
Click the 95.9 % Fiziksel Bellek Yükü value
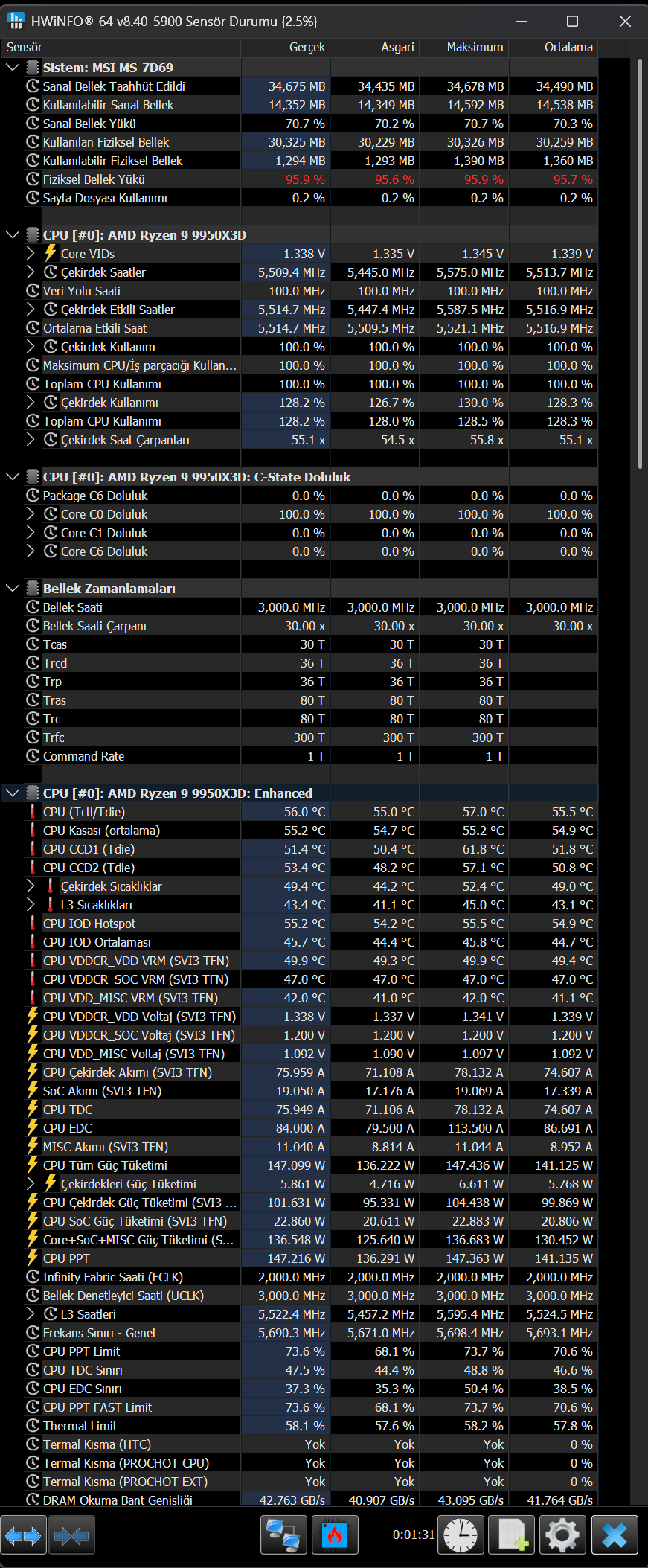tap(305, 179)
